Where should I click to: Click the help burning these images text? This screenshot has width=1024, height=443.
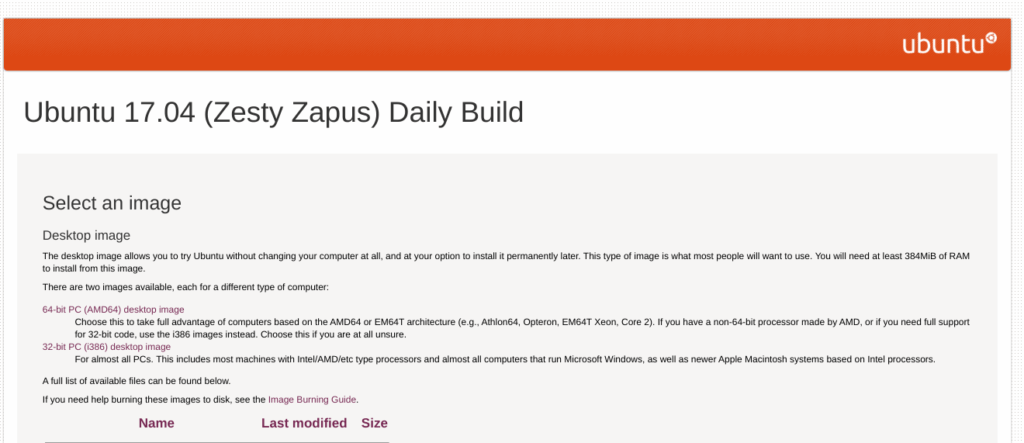coord(154,399)
